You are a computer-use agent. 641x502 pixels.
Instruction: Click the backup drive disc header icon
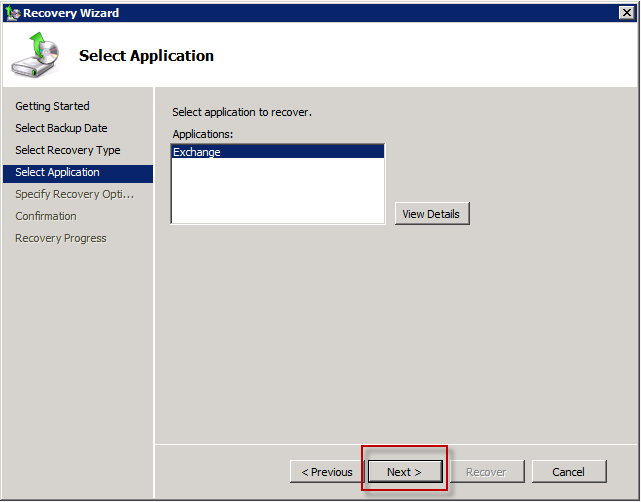(36, 55)
